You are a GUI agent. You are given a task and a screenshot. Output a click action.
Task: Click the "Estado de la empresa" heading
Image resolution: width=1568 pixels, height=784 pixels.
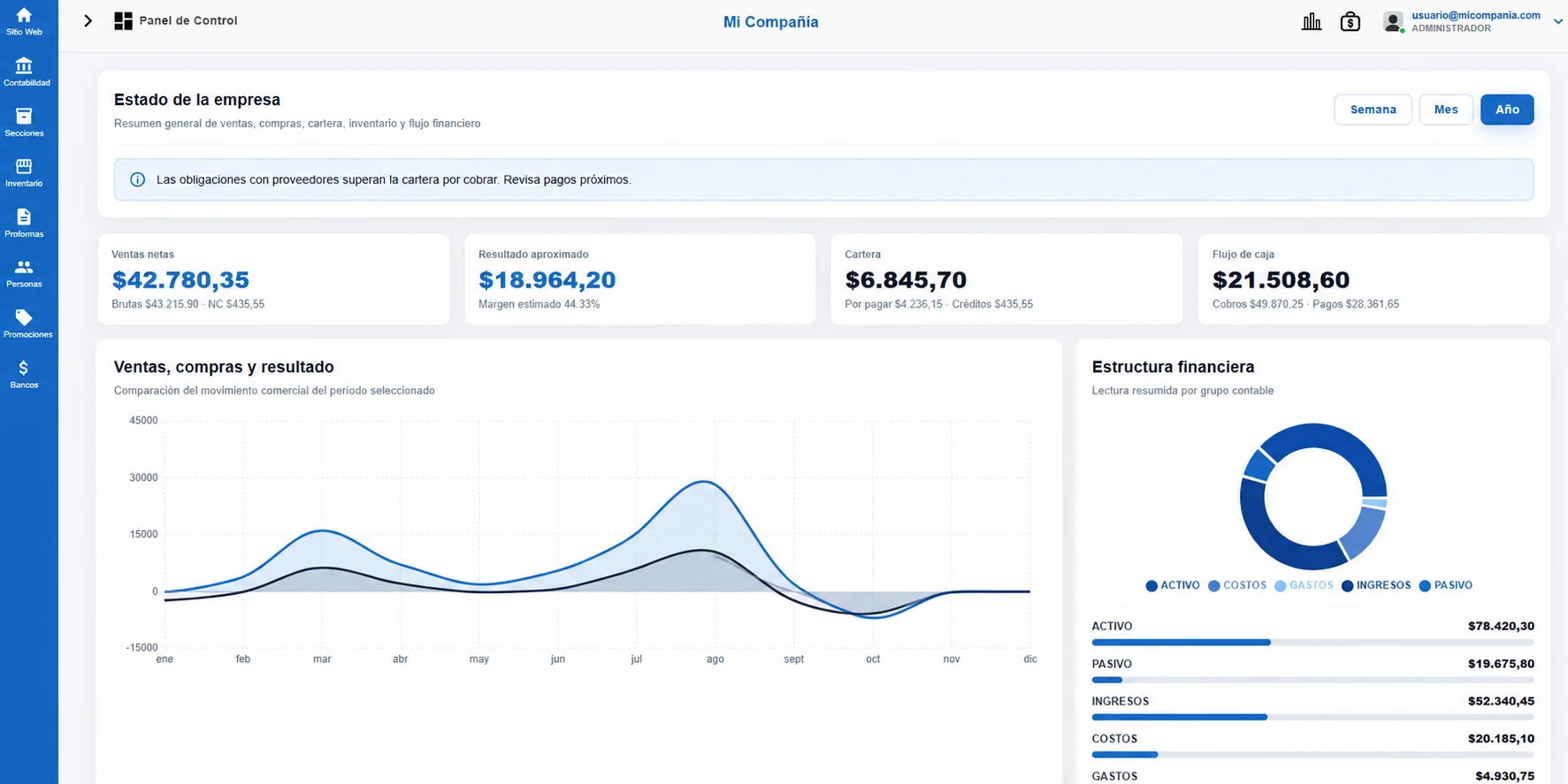pos(197,100)
